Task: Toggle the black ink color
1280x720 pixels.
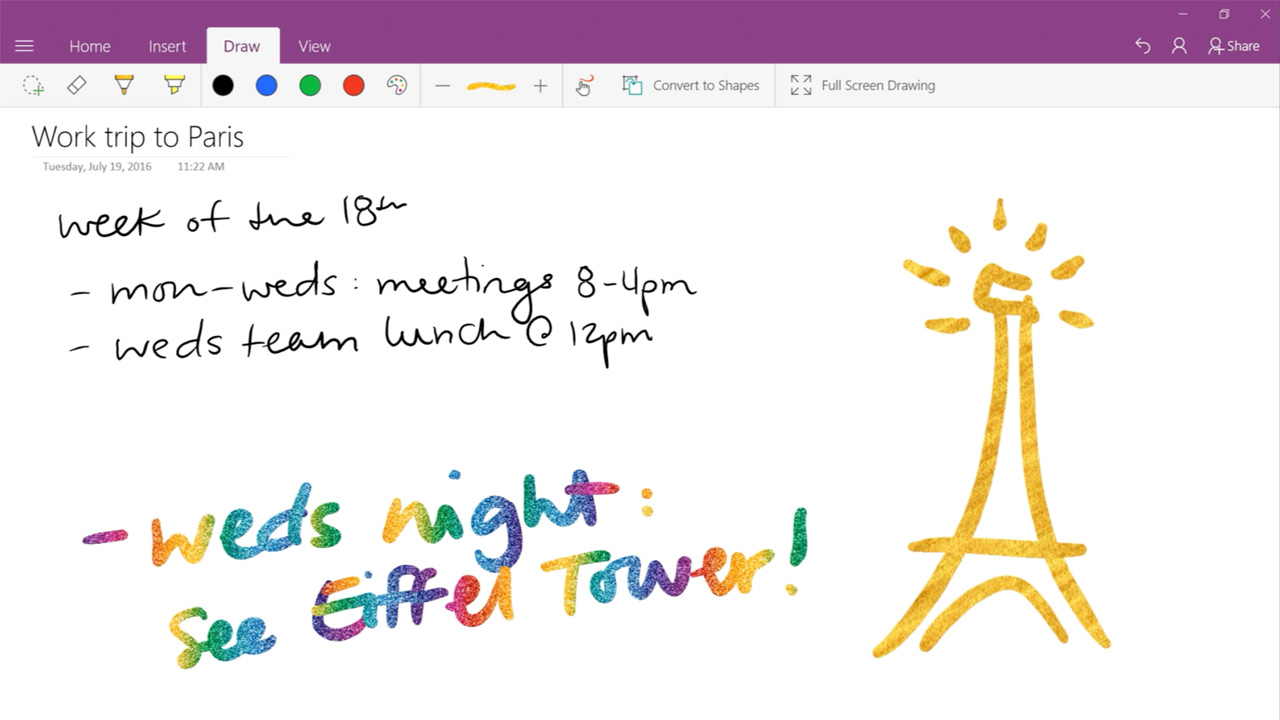Action: (222, 85)
